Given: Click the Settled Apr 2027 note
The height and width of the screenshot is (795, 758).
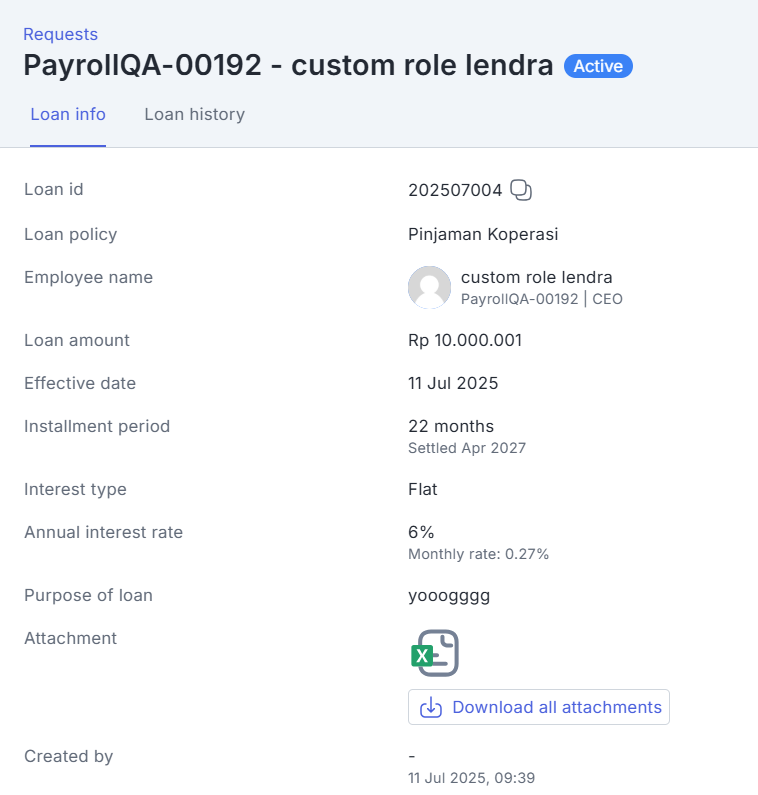Looking at the screenshot, I should pos(467,448).
